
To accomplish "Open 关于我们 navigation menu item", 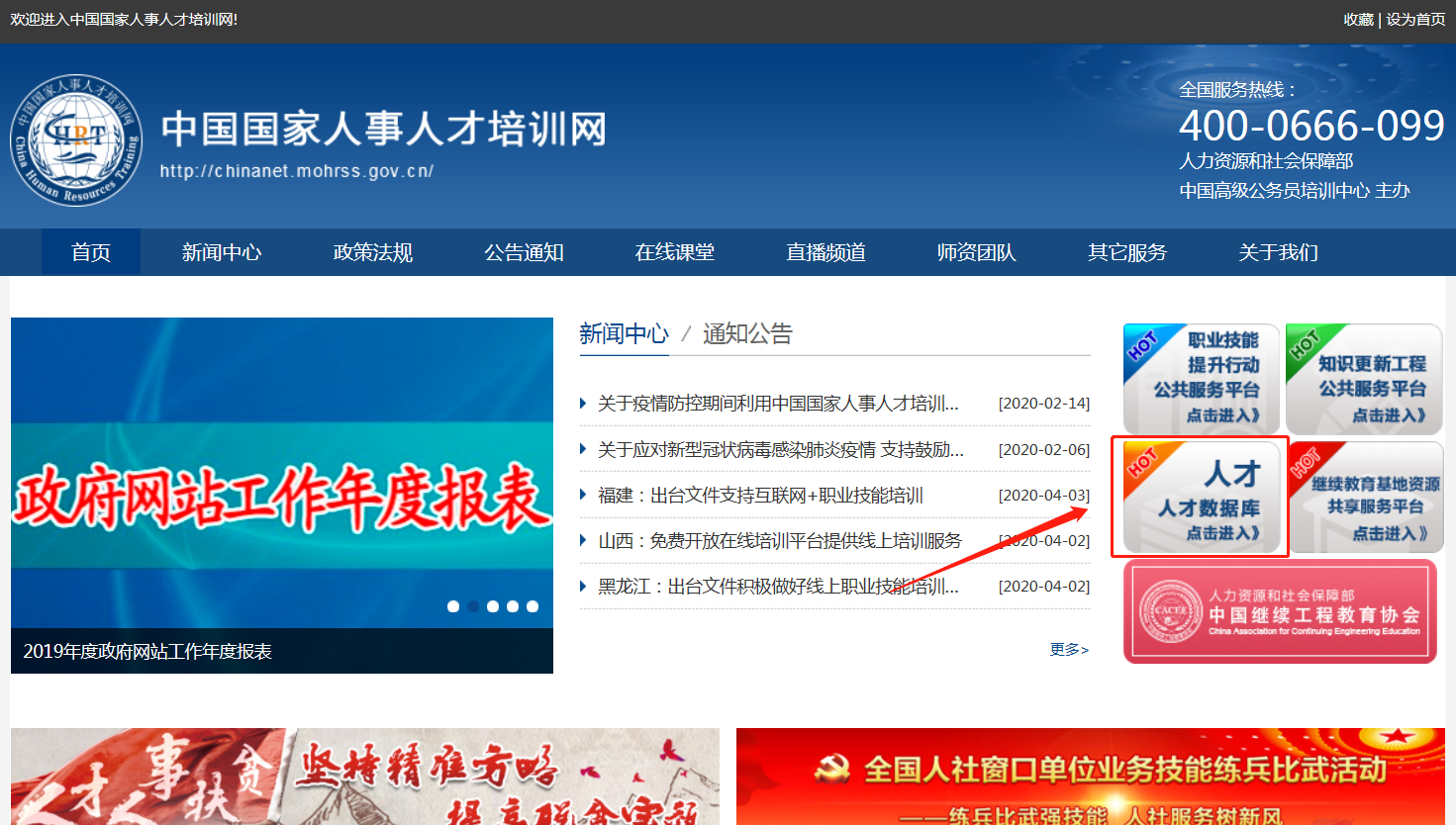I will coord(1279,252).
